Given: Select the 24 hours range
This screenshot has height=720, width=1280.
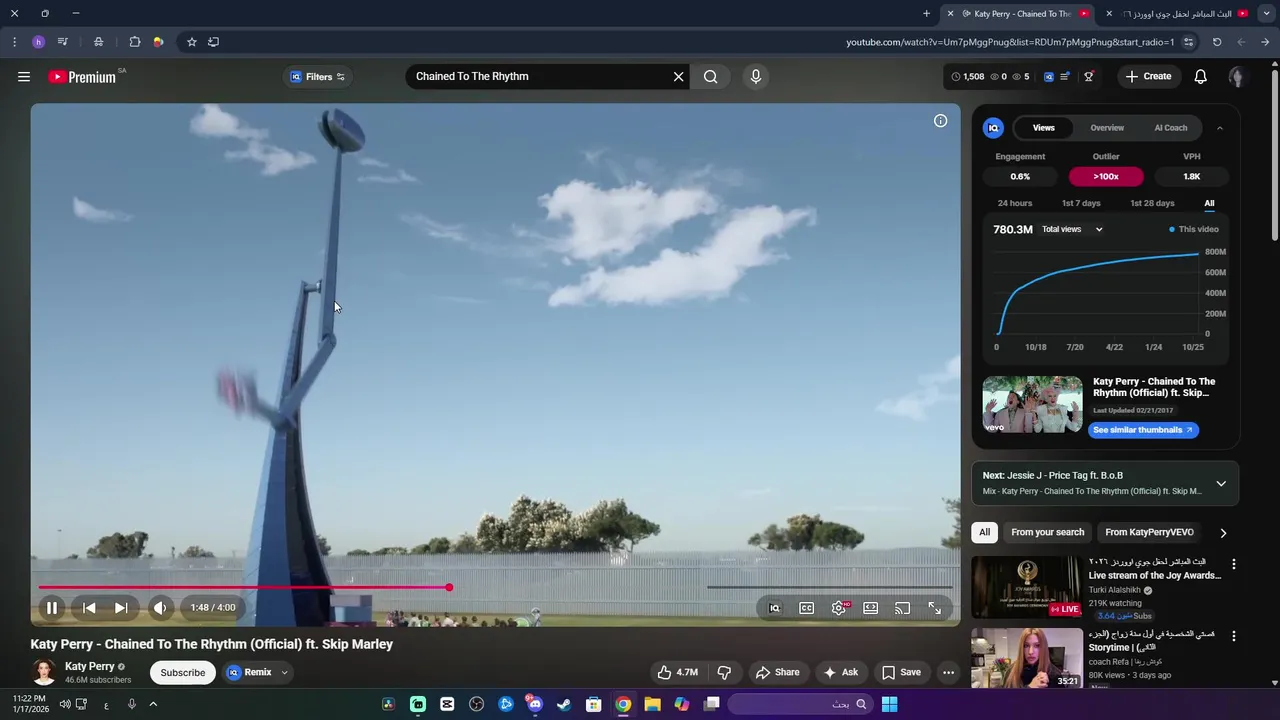Looking at the screenshot, I should tap(1015, 203).
